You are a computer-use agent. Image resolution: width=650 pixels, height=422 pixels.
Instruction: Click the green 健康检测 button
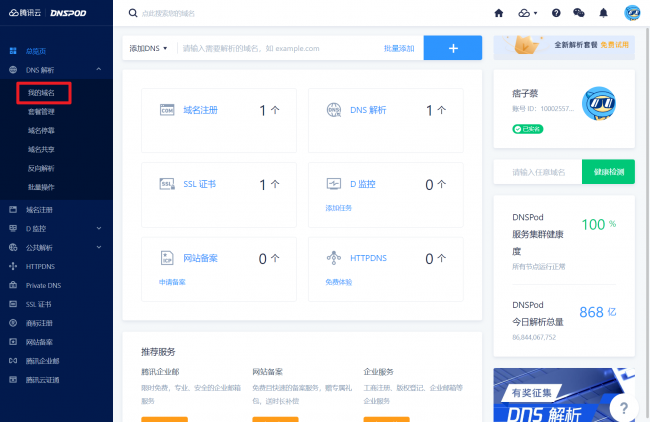[x=608, y=172]
